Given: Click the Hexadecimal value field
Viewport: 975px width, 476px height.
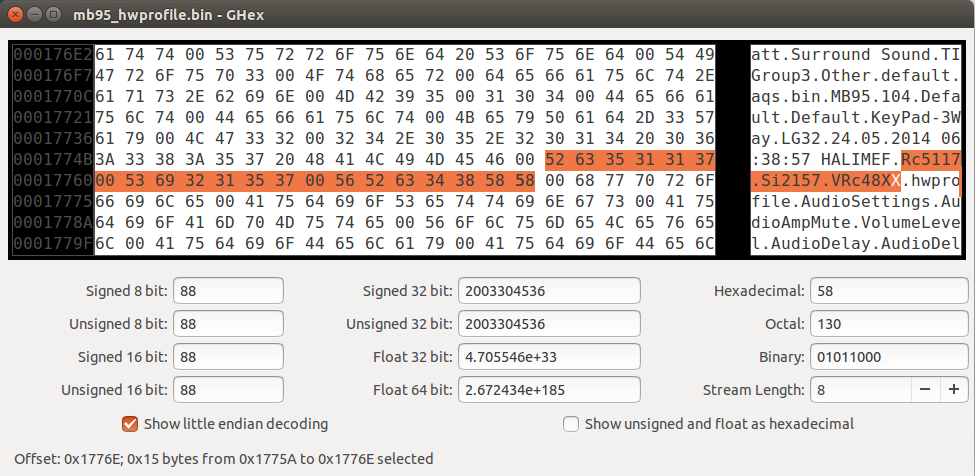Looking at the screenshot, I should 888,291.
